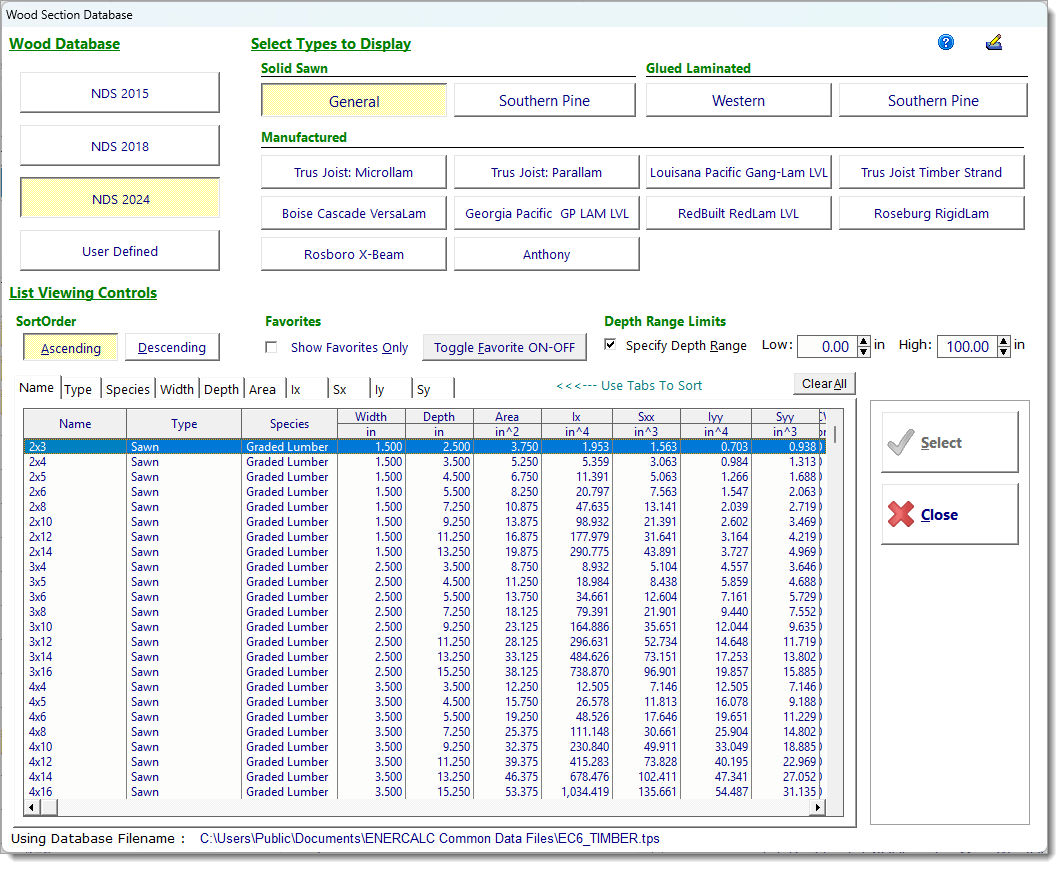This screenshot has height=869, width=1063.
Task: Display Anthony manufactured sections
Action: point(546,254)
